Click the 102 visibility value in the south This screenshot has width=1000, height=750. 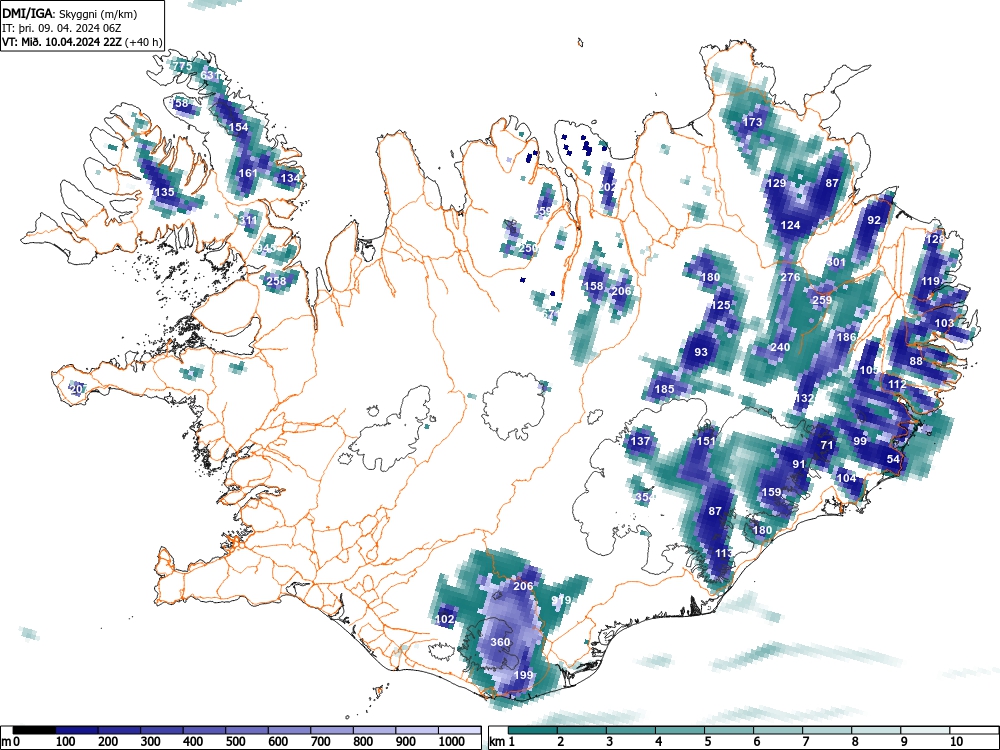445,619
